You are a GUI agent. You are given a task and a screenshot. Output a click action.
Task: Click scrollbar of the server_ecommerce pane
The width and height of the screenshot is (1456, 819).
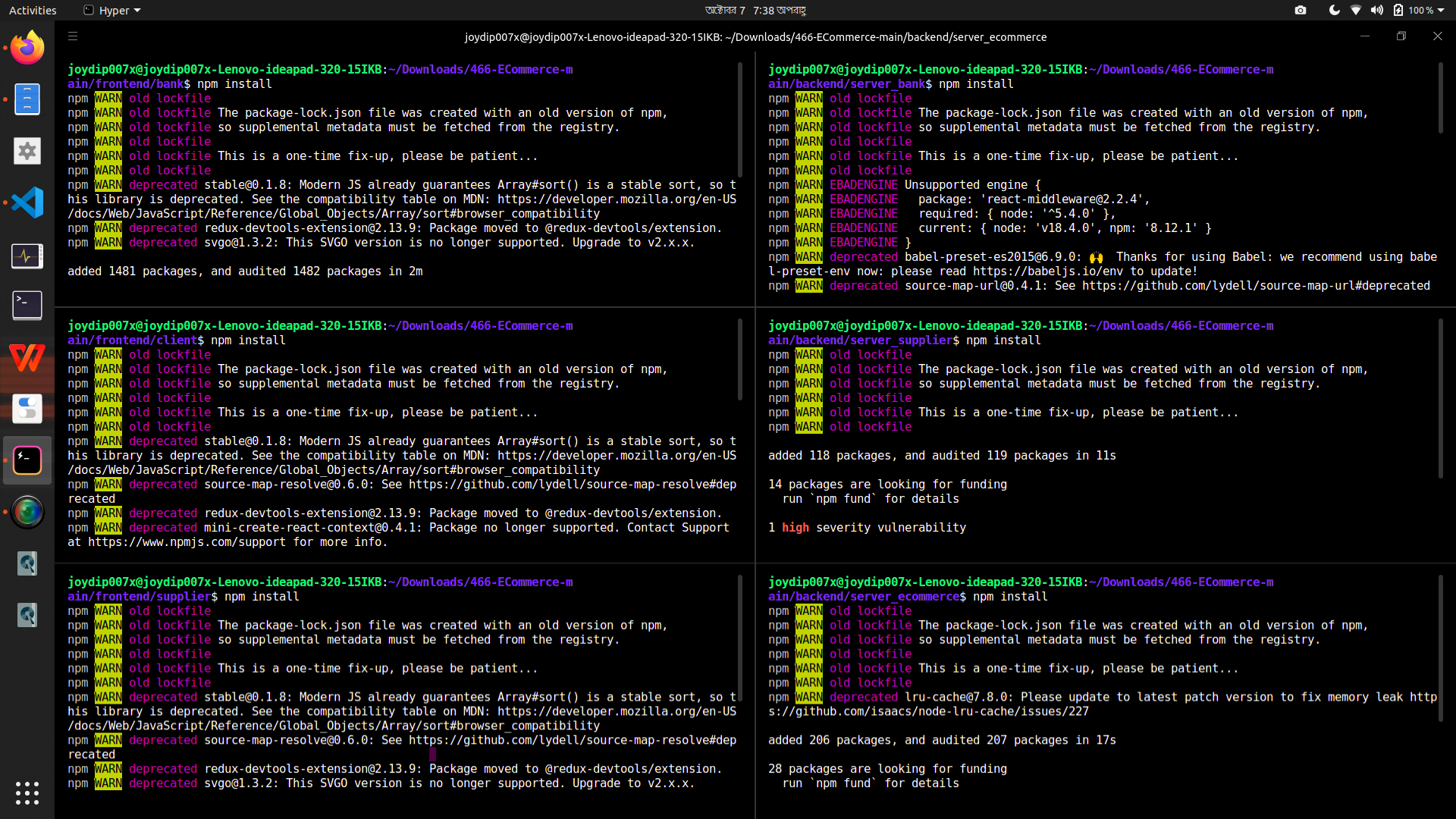tap(1441, 648)
